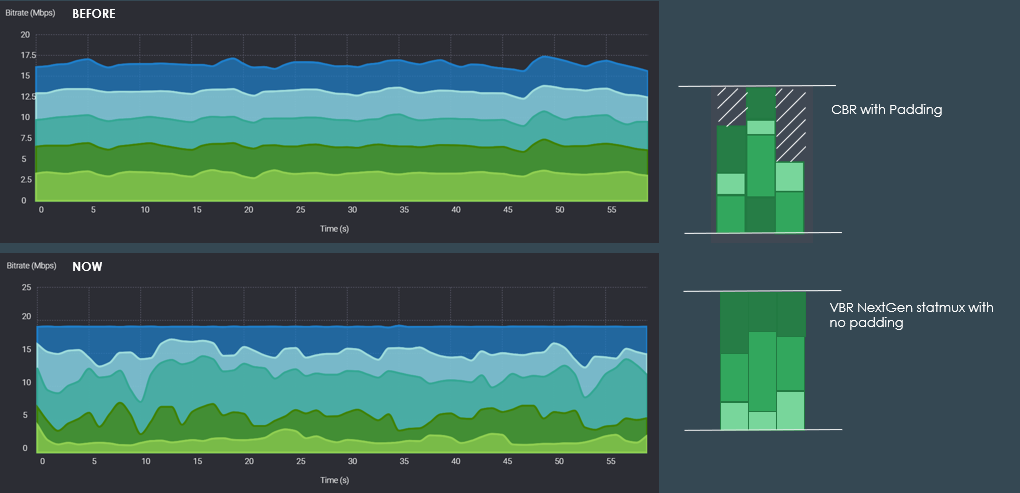This screenshot has height=493, width=1020.
Task: Click 'Time (s)' axis label under NOW chart
Action: pyautogui.click(x=333, y=480)
